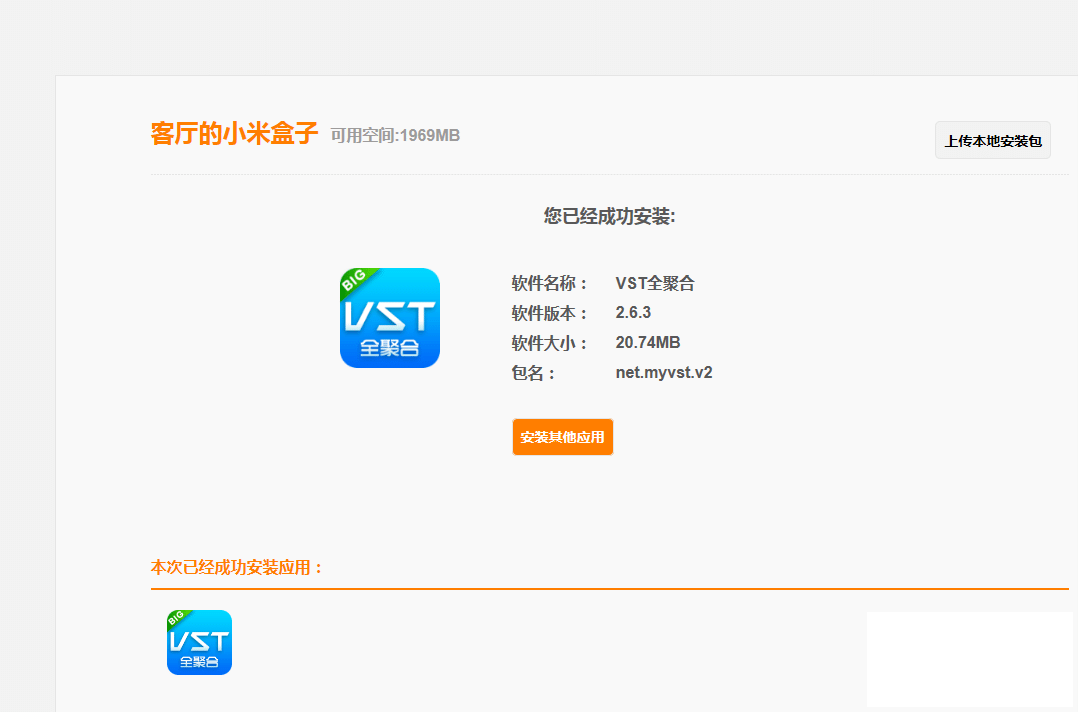Open the VST icon under 本次已经成功安装应用
This screenshot has height=712, width=1078.
click(199, 643)
